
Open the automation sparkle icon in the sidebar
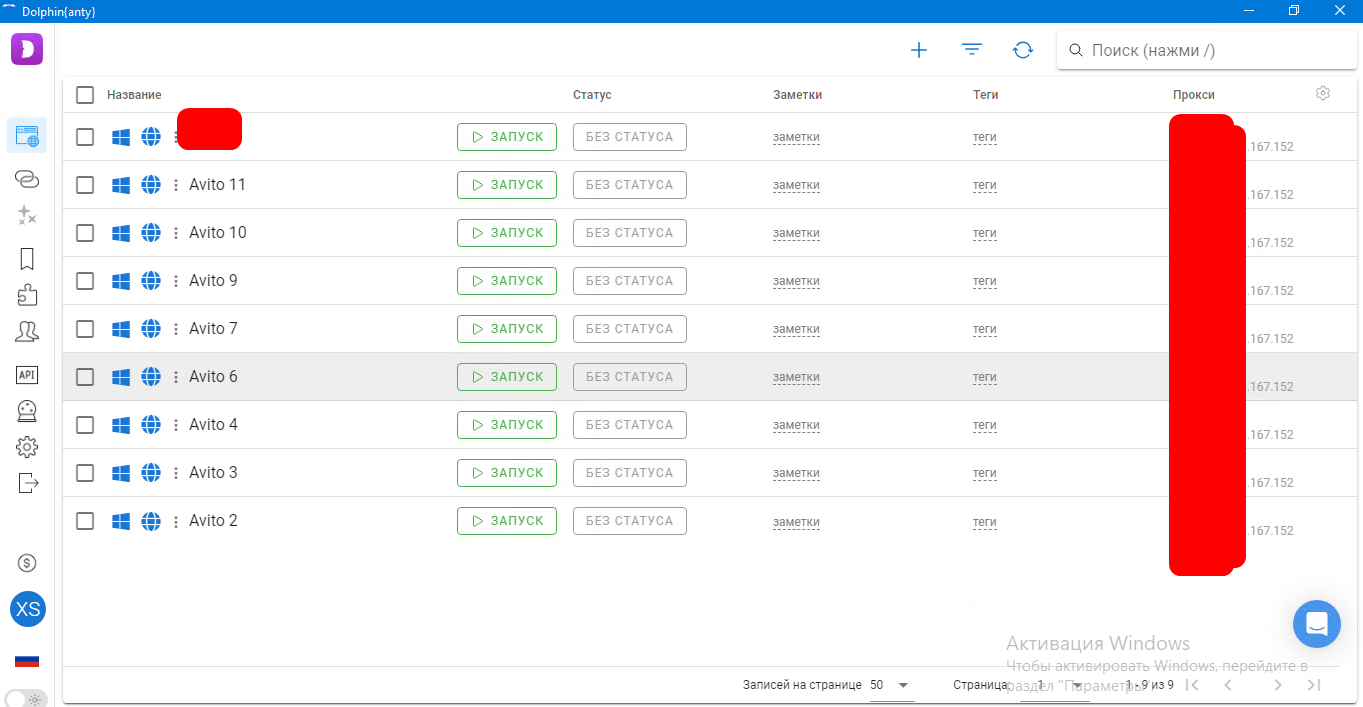click(27, 215)
